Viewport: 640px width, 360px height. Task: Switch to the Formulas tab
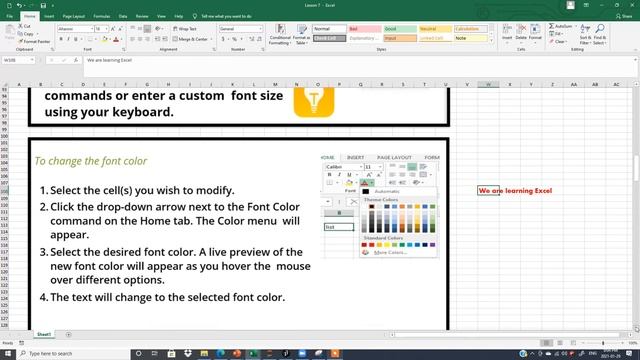(x=102, y=16)
